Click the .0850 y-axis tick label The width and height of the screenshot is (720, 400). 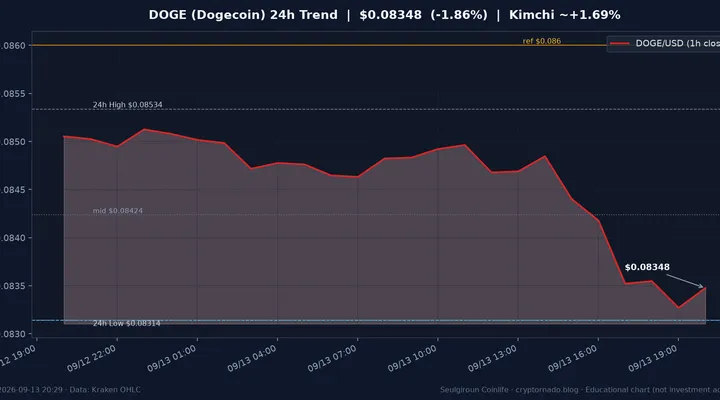[13, 142]
